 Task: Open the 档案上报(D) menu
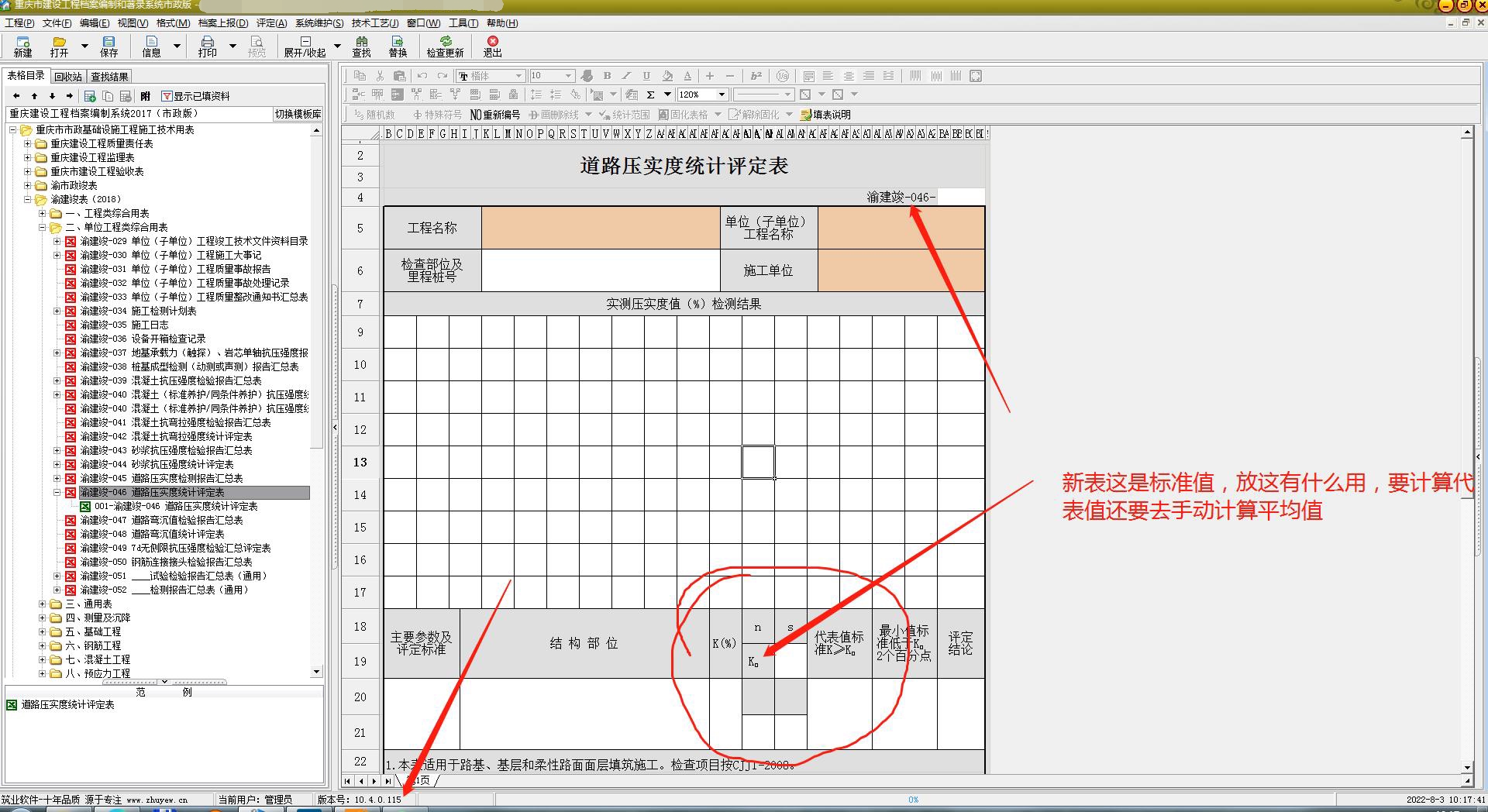click(x=223, y=22)
